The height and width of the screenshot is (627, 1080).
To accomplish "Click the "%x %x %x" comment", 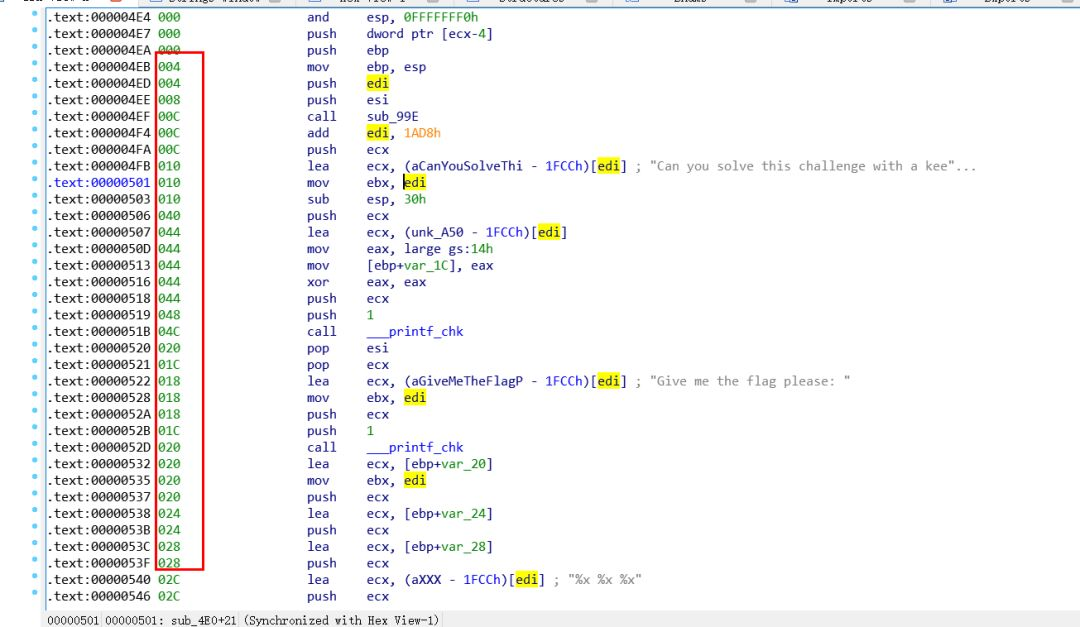I will [604, 579].
